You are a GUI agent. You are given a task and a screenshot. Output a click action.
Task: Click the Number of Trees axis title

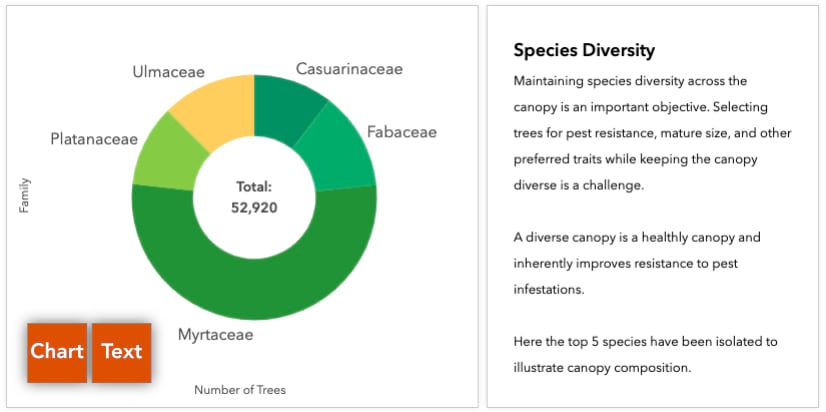tap(240, 390)
